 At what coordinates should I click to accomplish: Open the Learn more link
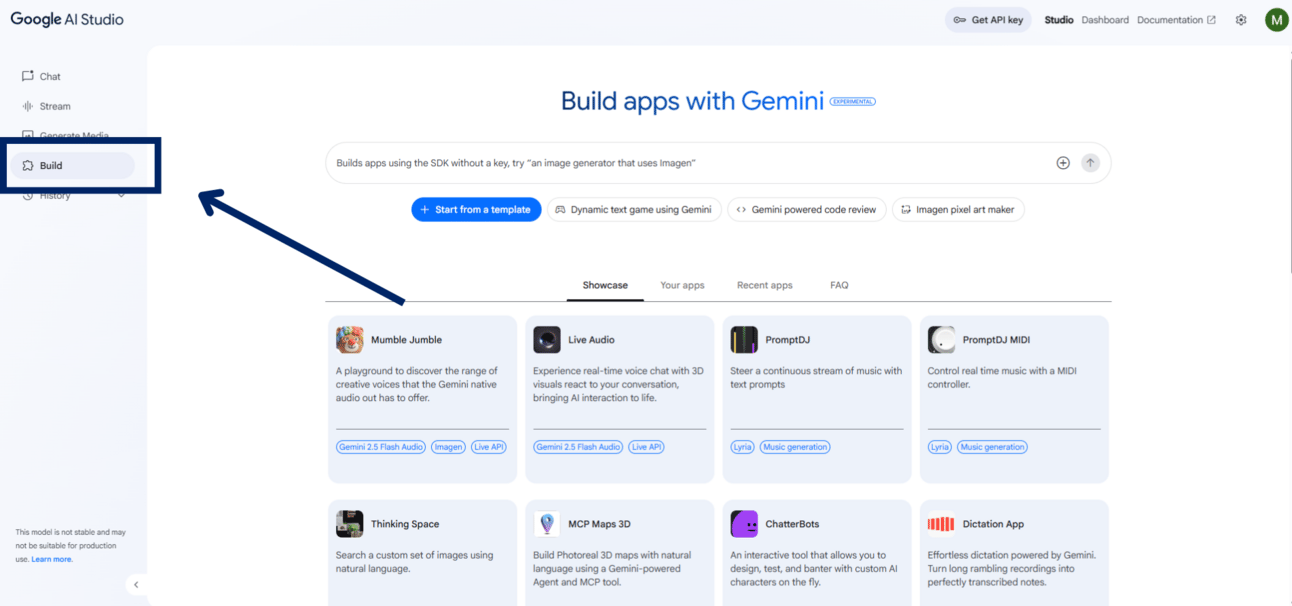[52, 560]
